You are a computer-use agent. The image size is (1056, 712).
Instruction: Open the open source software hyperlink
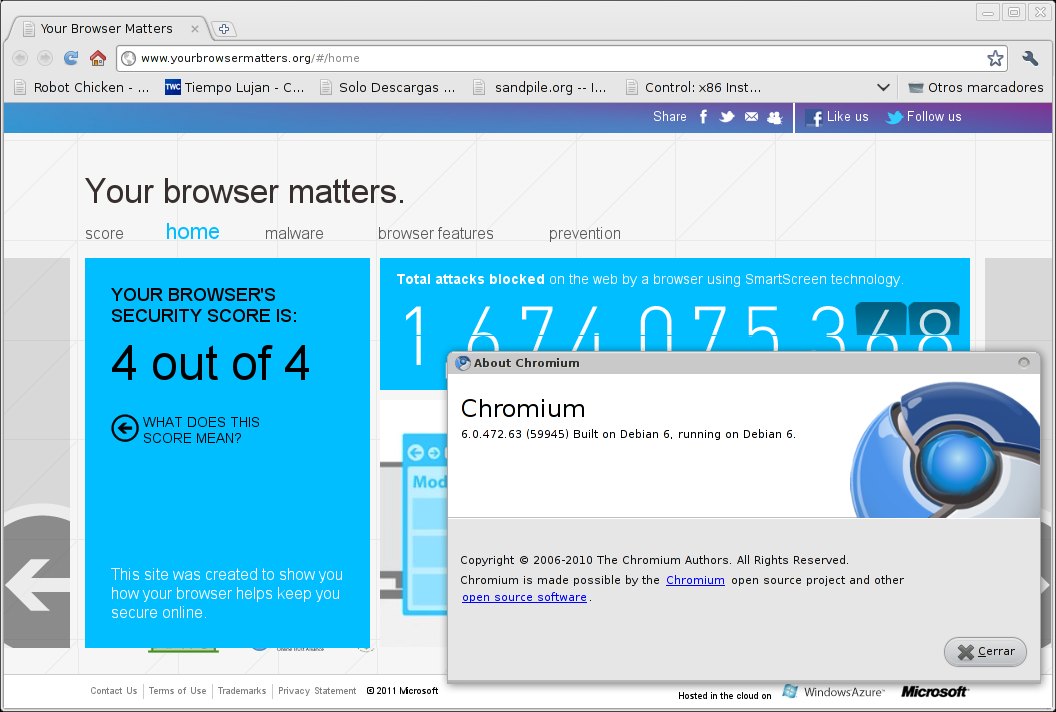coord(524,597)
